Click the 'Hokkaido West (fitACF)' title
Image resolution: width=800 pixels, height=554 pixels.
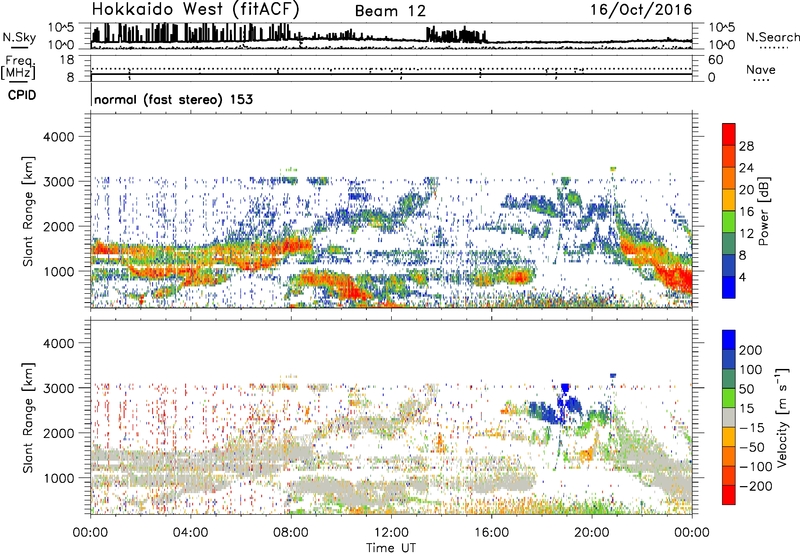pos(195,9)
